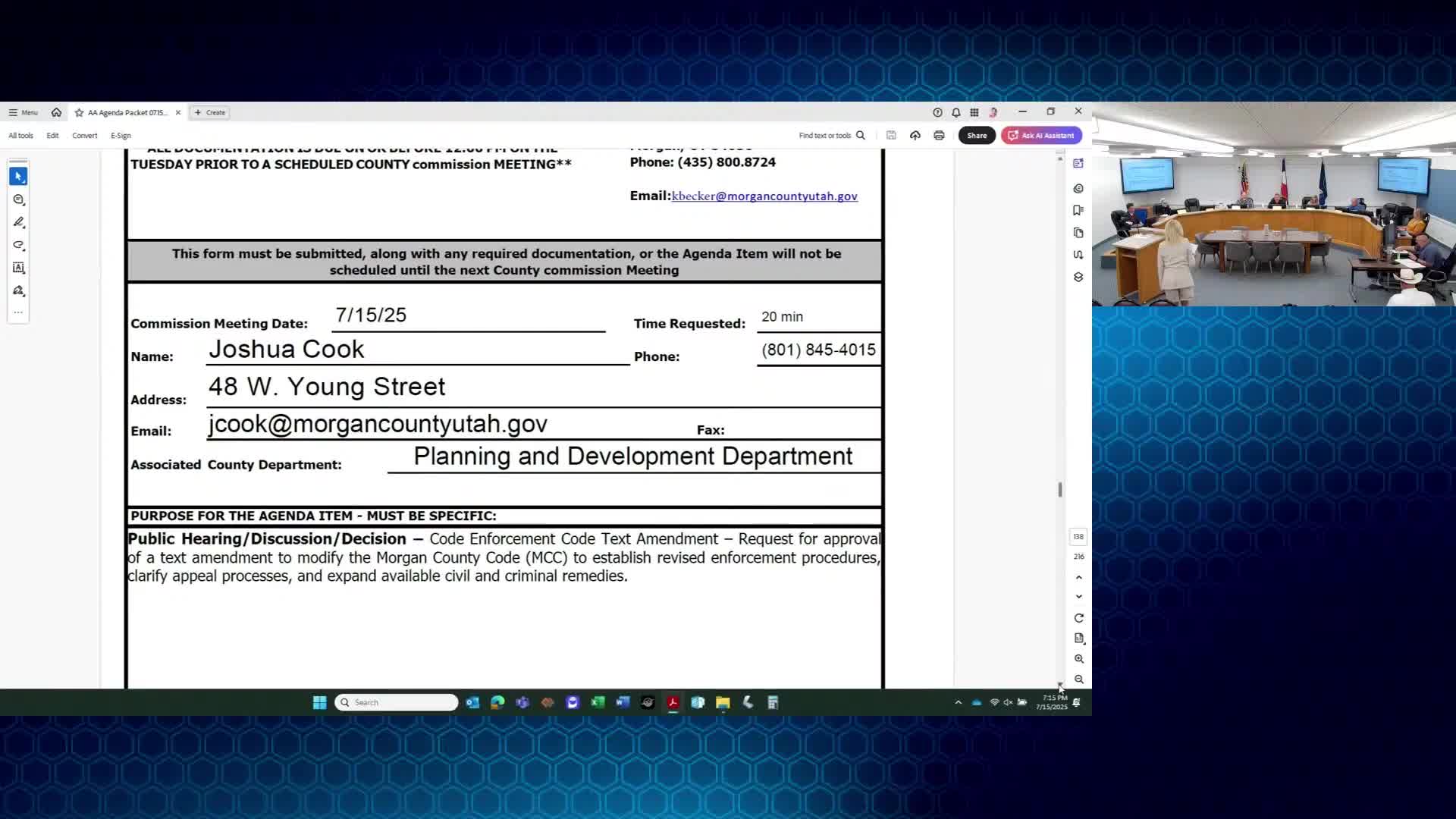Choose the comment tool in the left toolbar

pos(19,199)
